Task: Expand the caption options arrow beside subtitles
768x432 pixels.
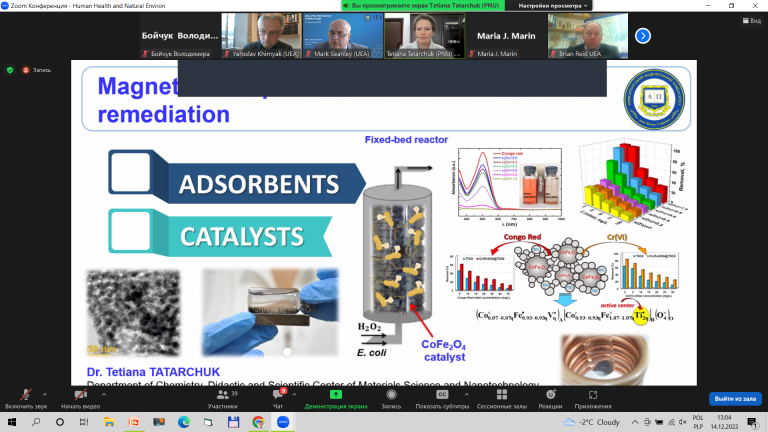Action: 466,394
